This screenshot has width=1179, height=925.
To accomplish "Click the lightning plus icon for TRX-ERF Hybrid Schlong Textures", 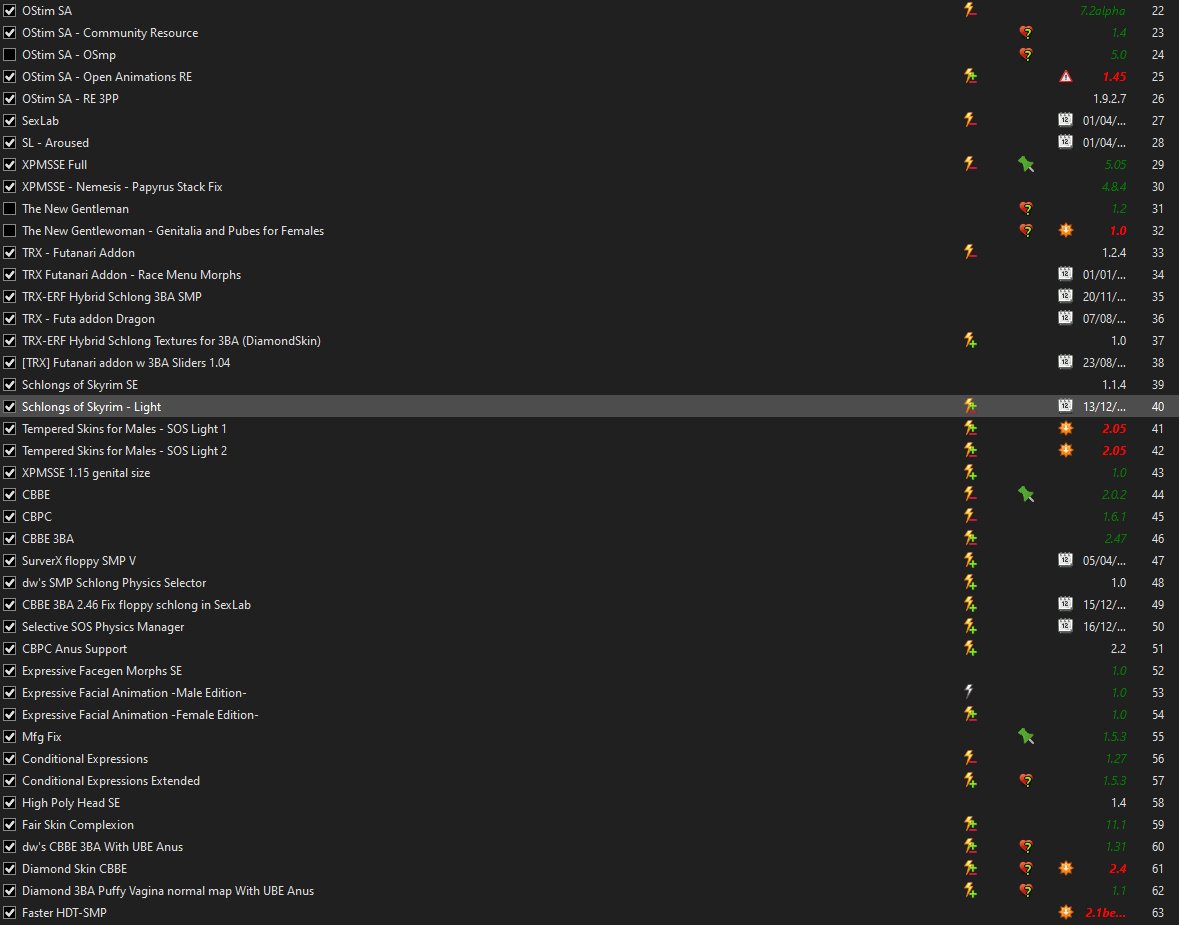I will point(970,340).
